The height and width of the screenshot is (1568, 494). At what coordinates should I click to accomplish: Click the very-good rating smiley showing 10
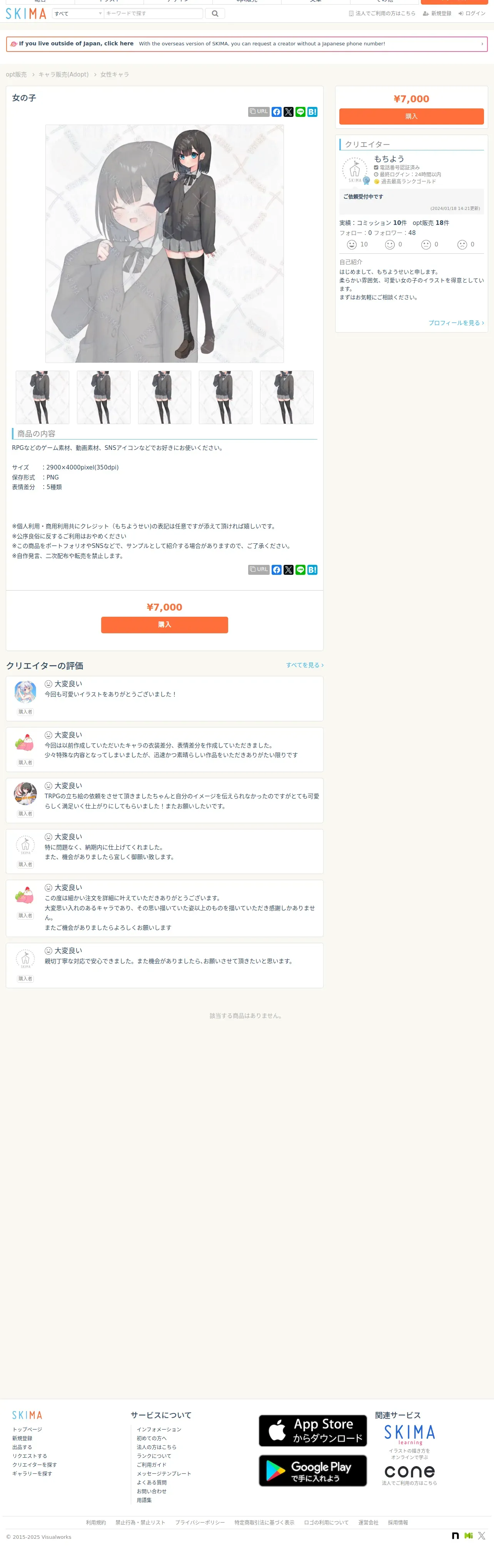point(352,245)
